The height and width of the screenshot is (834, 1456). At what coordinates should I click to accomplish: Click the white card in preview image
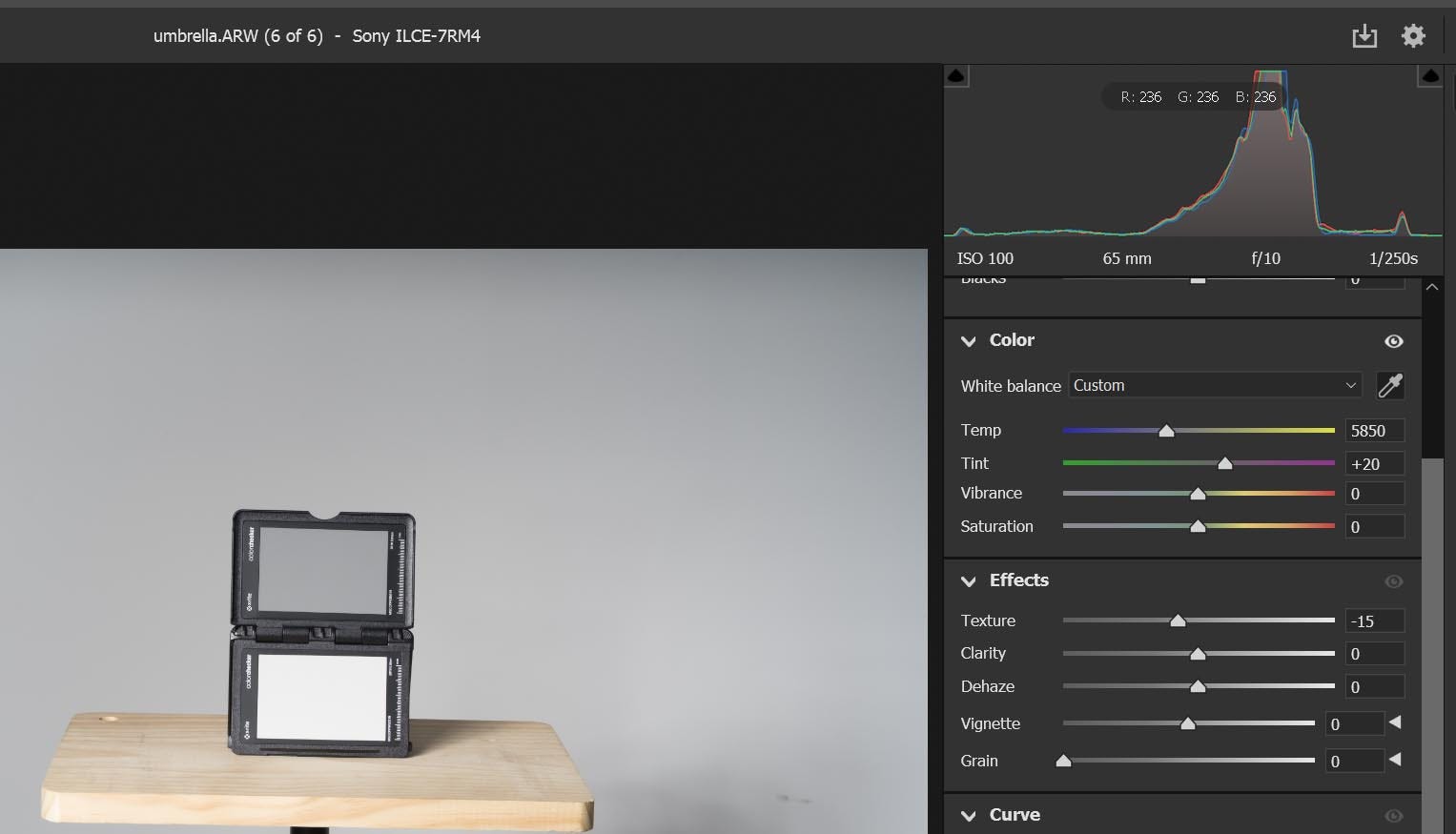322,697
